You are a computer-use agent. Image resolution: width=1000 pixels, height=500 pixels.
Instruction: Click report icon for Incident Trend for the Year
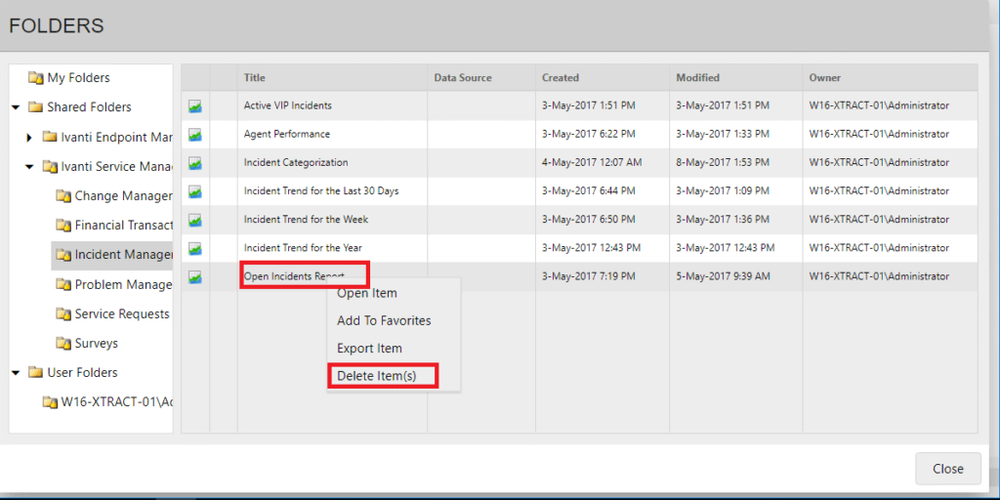pyautogui.click(x=195, y=248)
